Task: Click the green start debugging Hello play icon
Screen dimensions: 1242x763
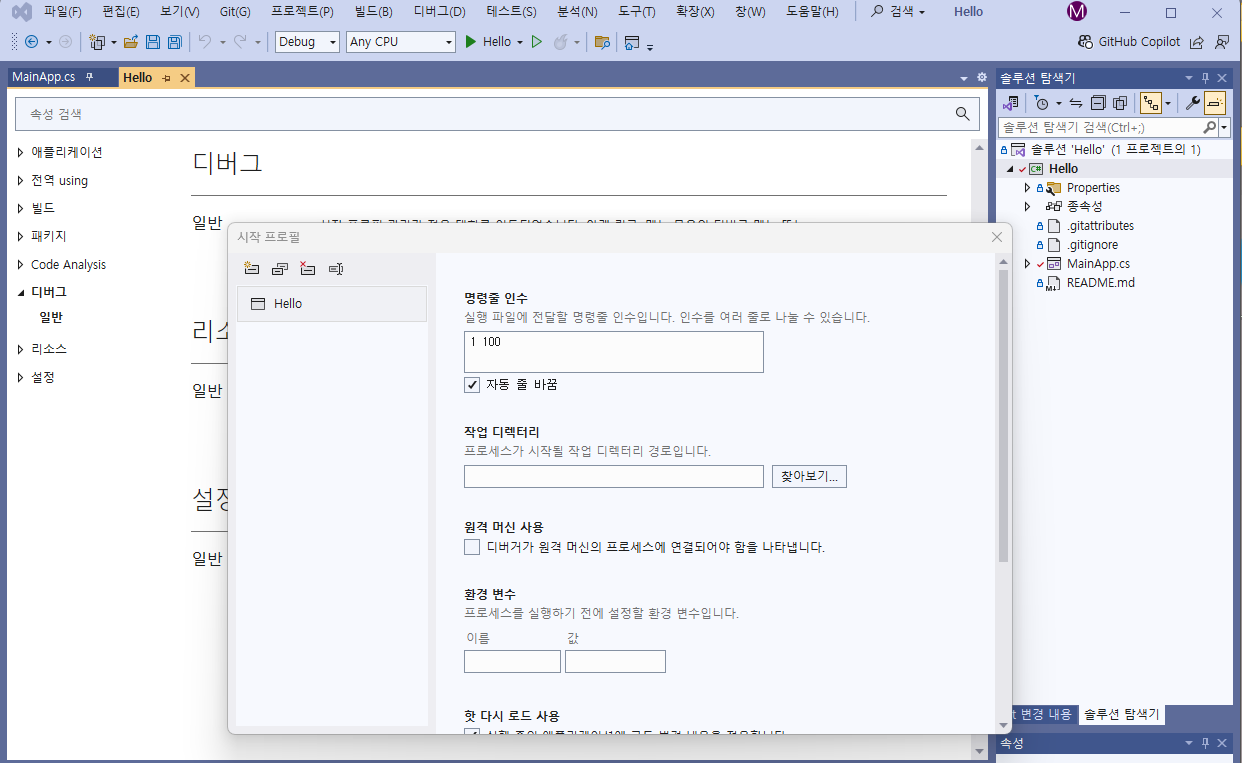Action: [x=471, y=42]
